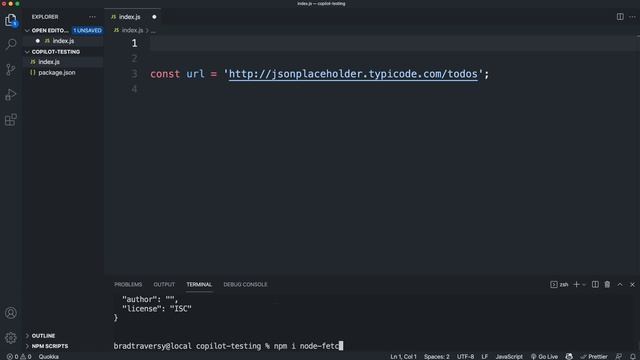
Task: Add a new terminal with plus icon
Action: point(576,284)
